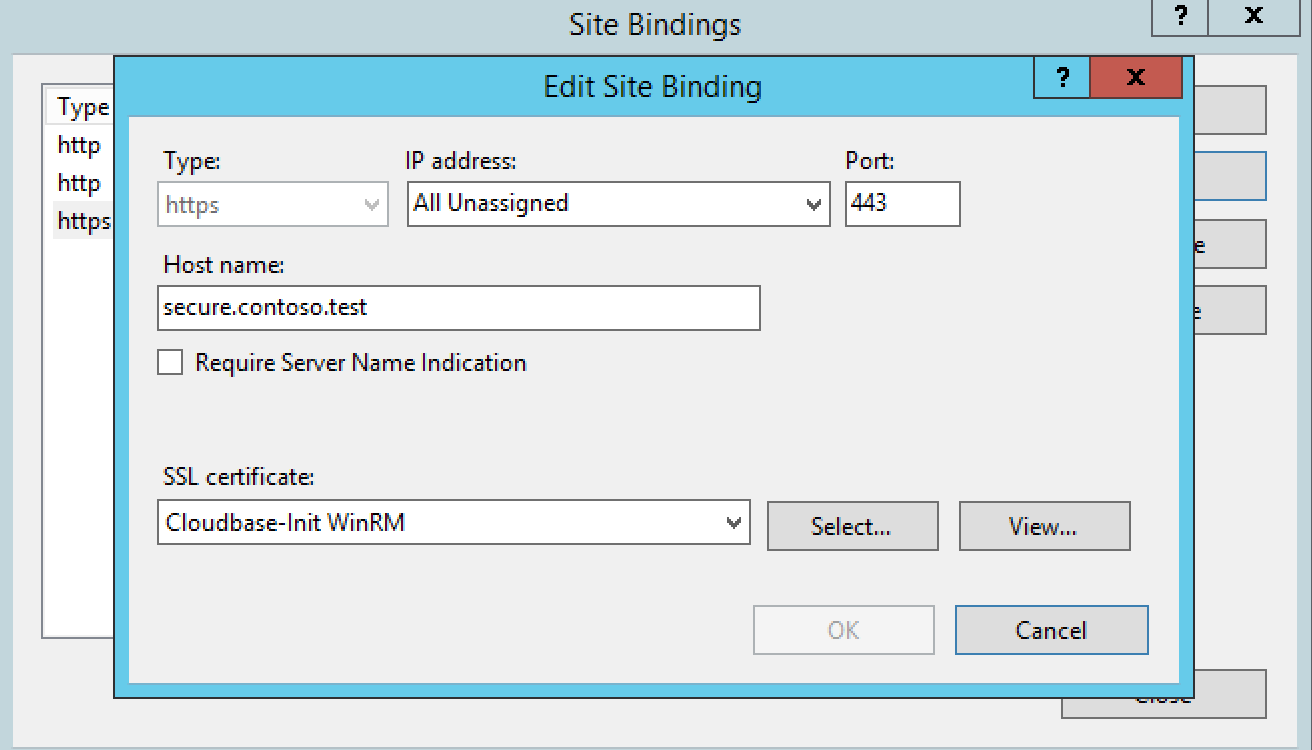
Task: Open the SSL certificate dropdown
Action: pos(734,522)
